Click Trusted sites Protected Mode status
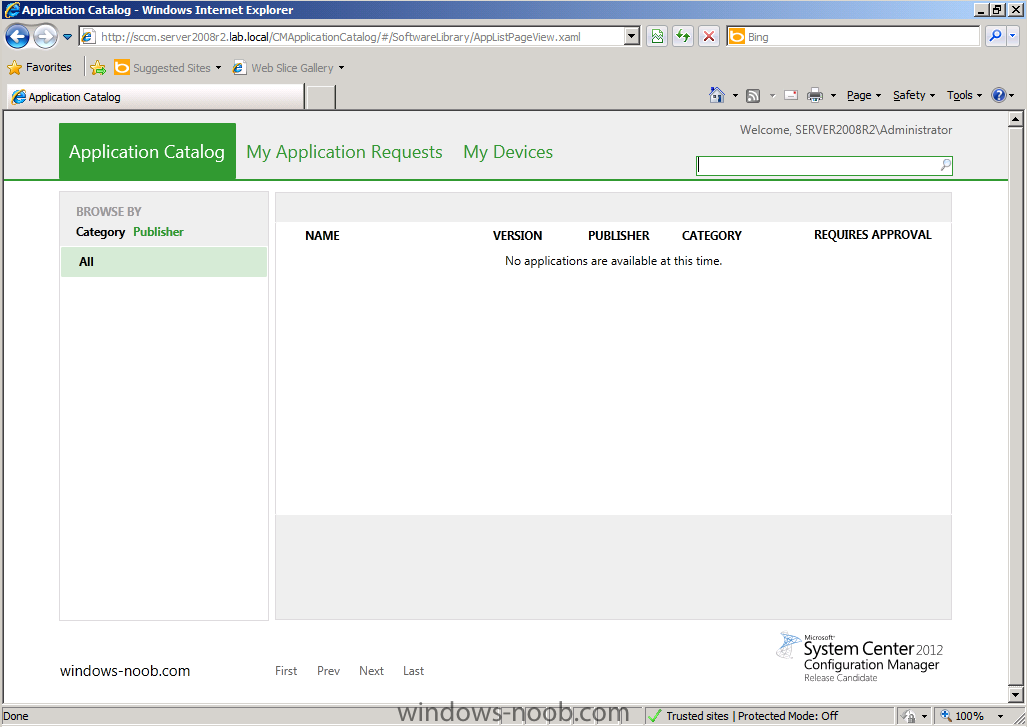 752,716
